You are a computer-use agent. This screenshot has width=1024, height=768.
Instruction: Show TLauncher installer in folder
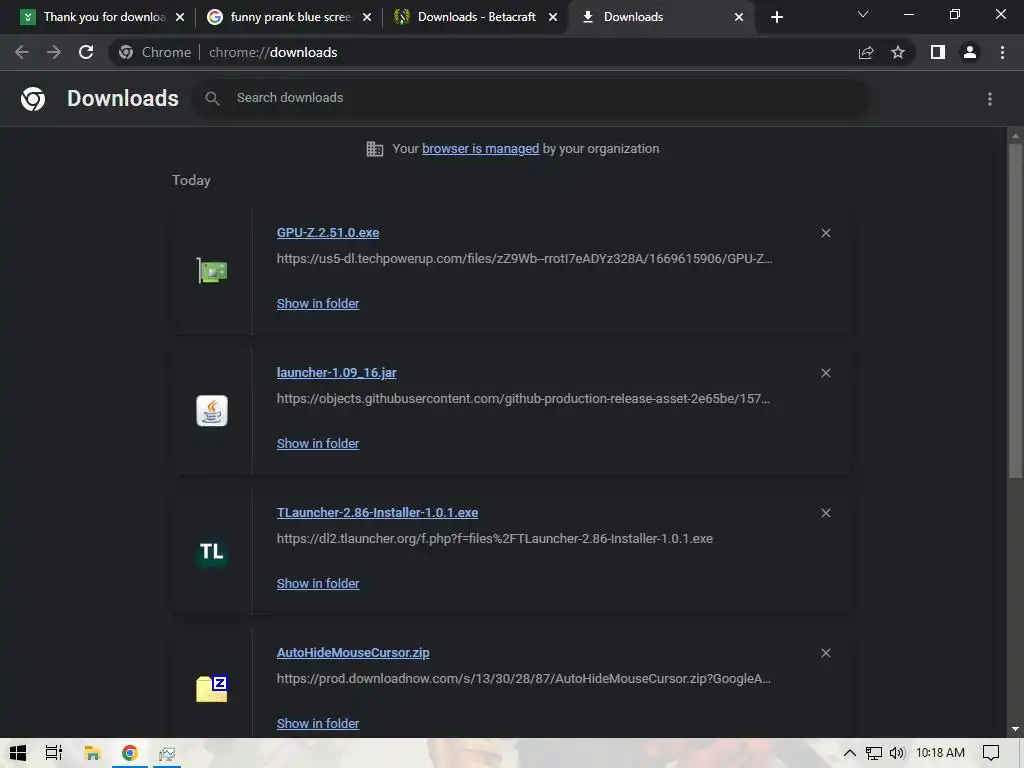pos(318,584)
